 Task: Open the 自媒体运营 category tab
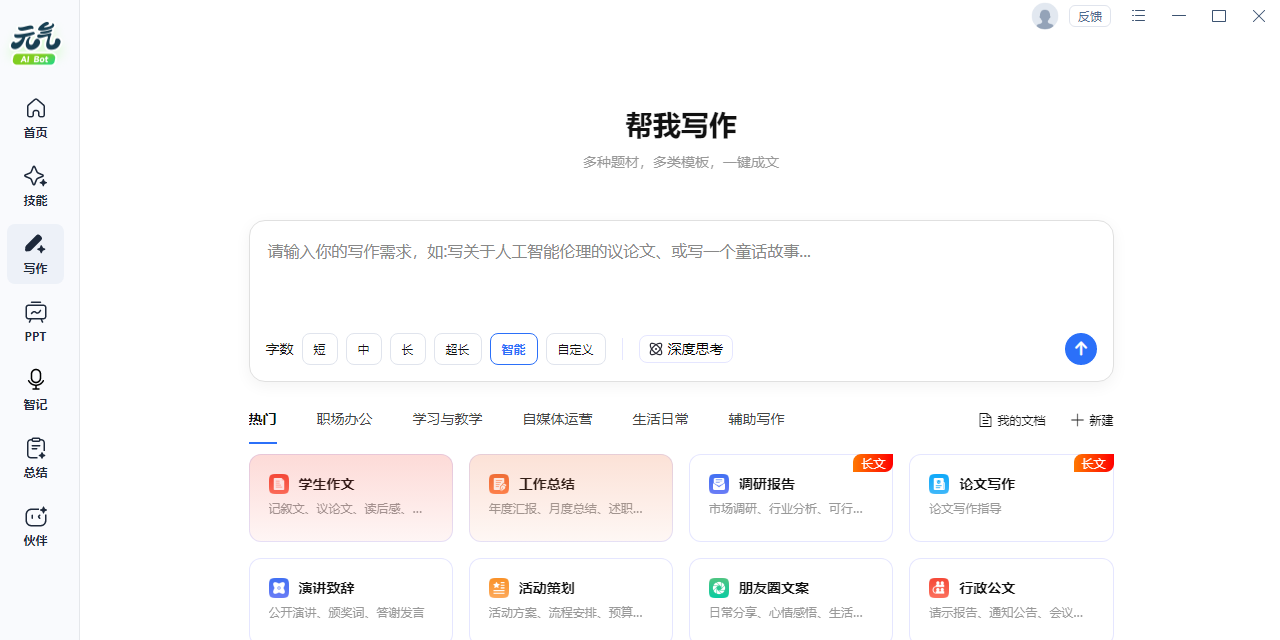[557, 419]
